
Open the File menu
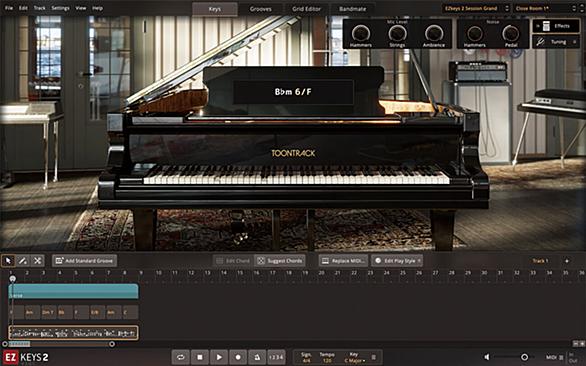coord(9,8)
